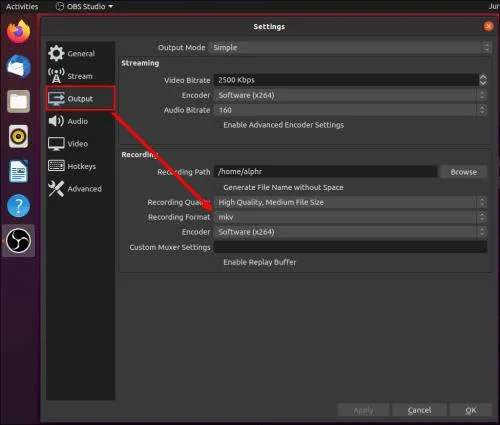The height and width of the screenshot is (425, 500).
Task: Click the OBS Studio dock icon
Action: [18, 241]
